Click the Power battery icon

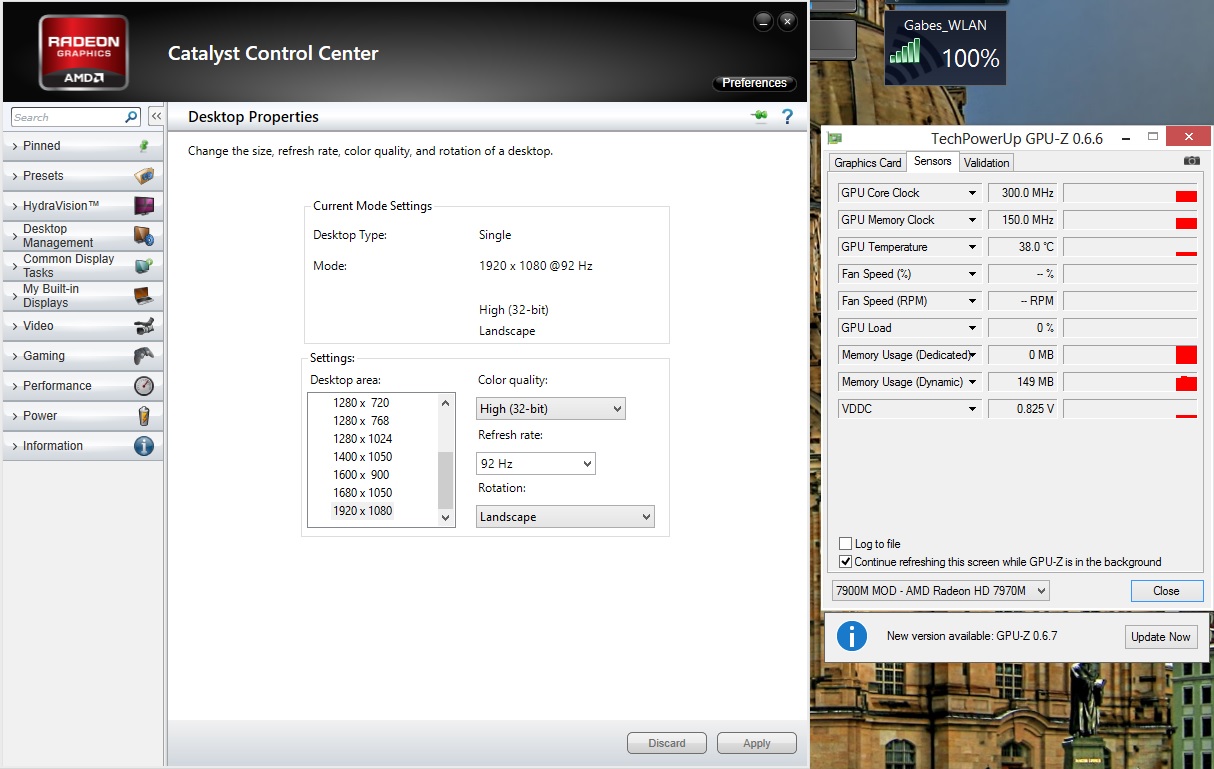click(144, 416)
